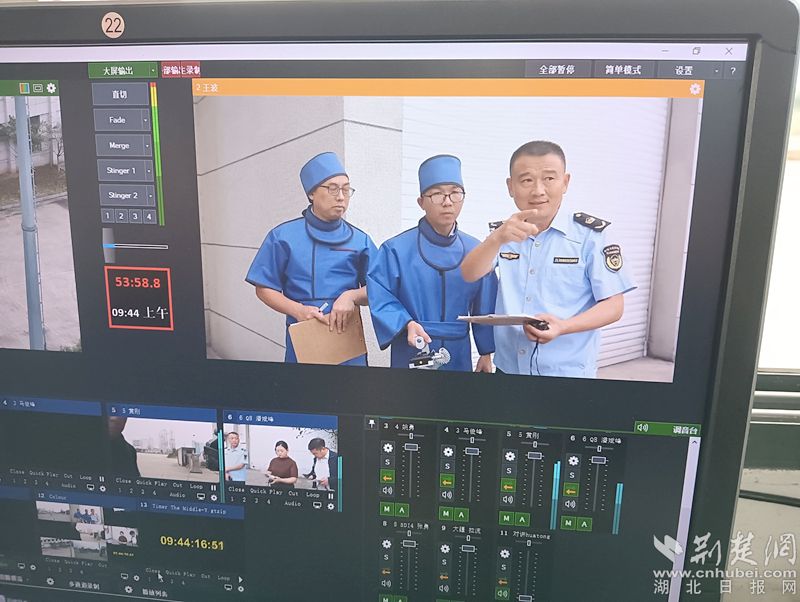Click the 直切 cut button
Viewport: 800px width, 602px height.
pyautogui.click(x=120, y=94)
